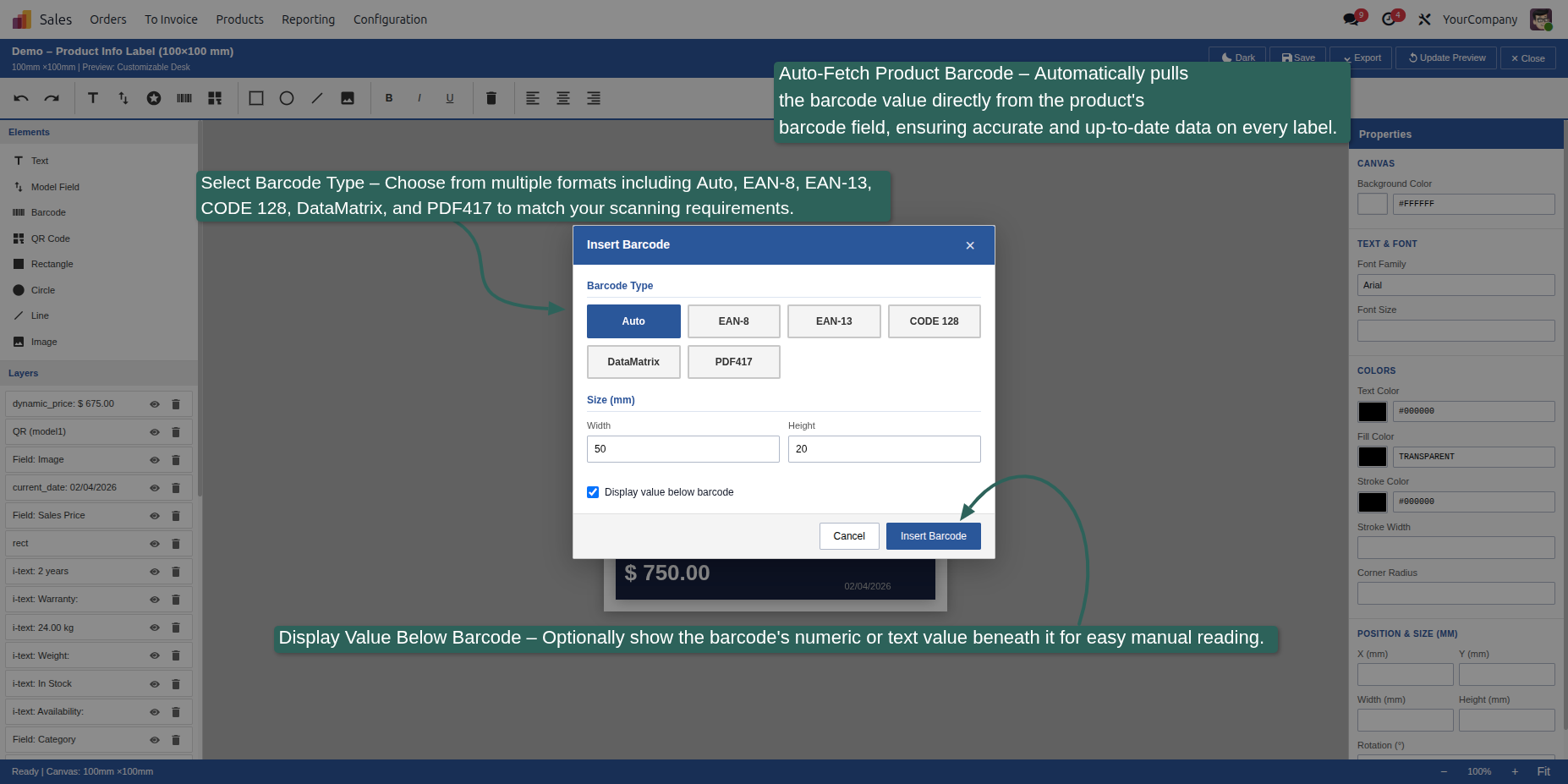Delete the QR (model1) layer

pyautogui.click(x=176, y=432)
